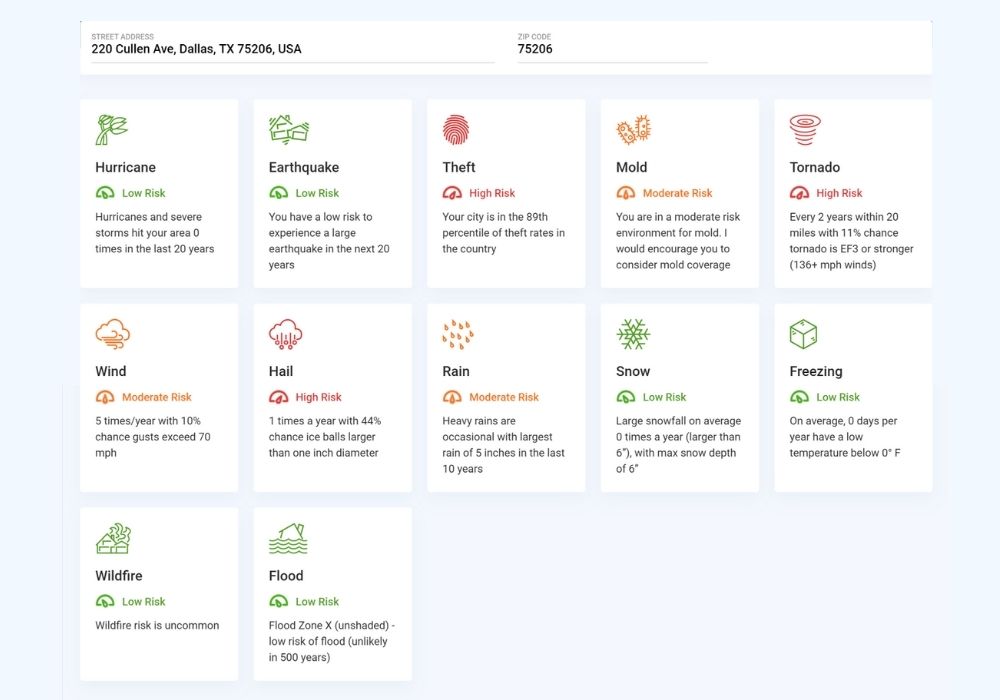The width and height of the screenshot is (1000, 700).
Task: Click the Mold spores icon
Action: [633, 130]
